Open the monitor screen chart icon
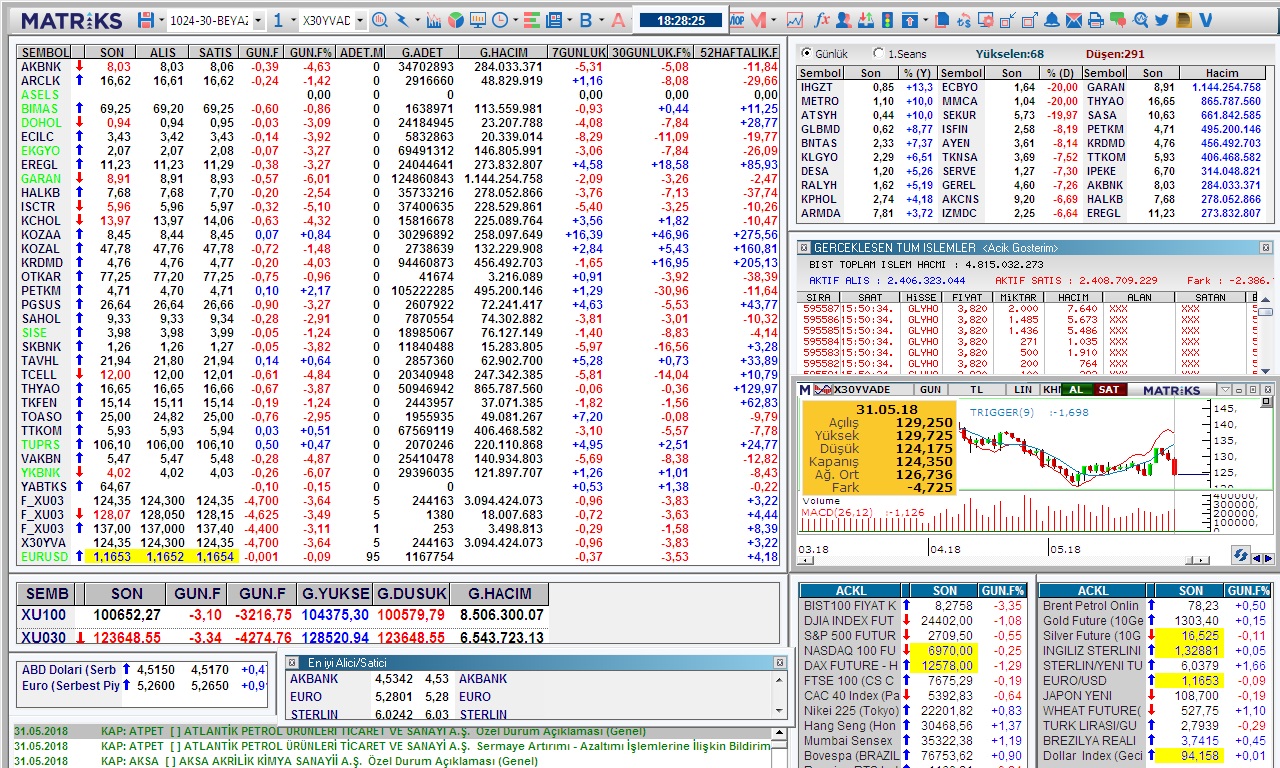This screenshot has height=768, width=1280. pyautogui.click(x=477, y=20)
